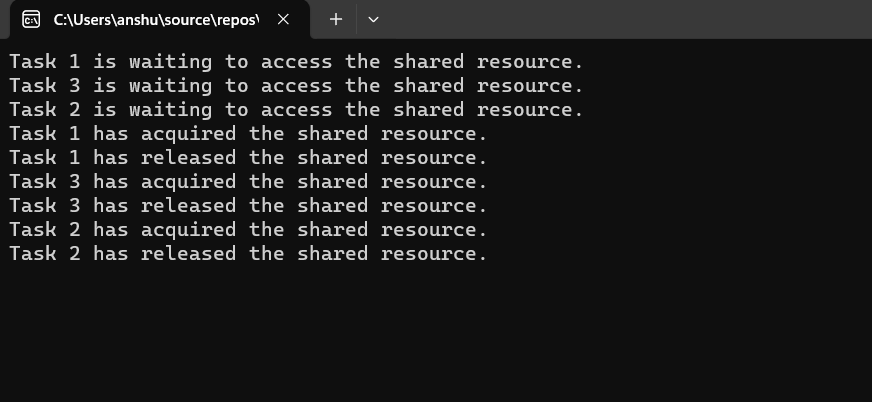
Task: Click the 'Task 3 has released' line
Action: pyautogui.click(x=248, y=205)
